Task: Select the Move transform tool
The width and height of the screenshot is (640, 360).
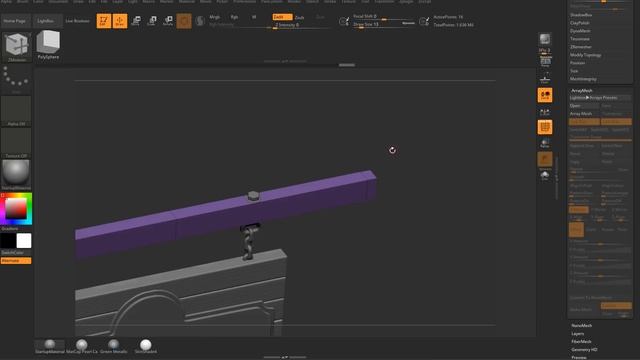Action: pyautogui.click(x=136, y=21)
